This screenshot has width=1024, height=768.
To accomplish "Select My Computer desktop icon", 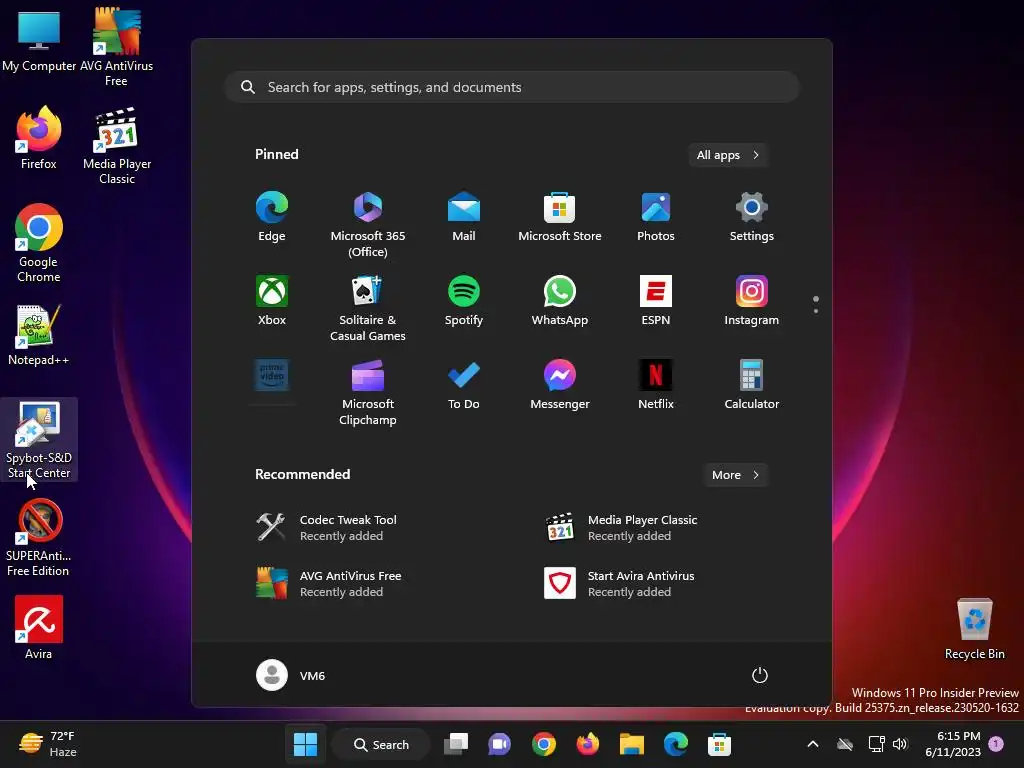I will (x=39, y=41).
